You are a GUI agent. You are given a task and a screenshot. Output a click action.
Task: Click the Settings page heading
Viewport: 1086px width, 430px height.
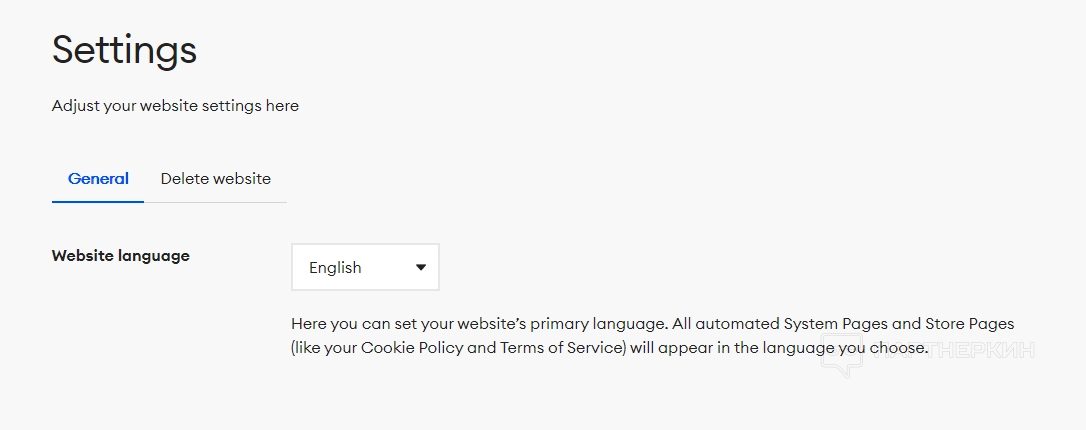(x=124, y=49)
